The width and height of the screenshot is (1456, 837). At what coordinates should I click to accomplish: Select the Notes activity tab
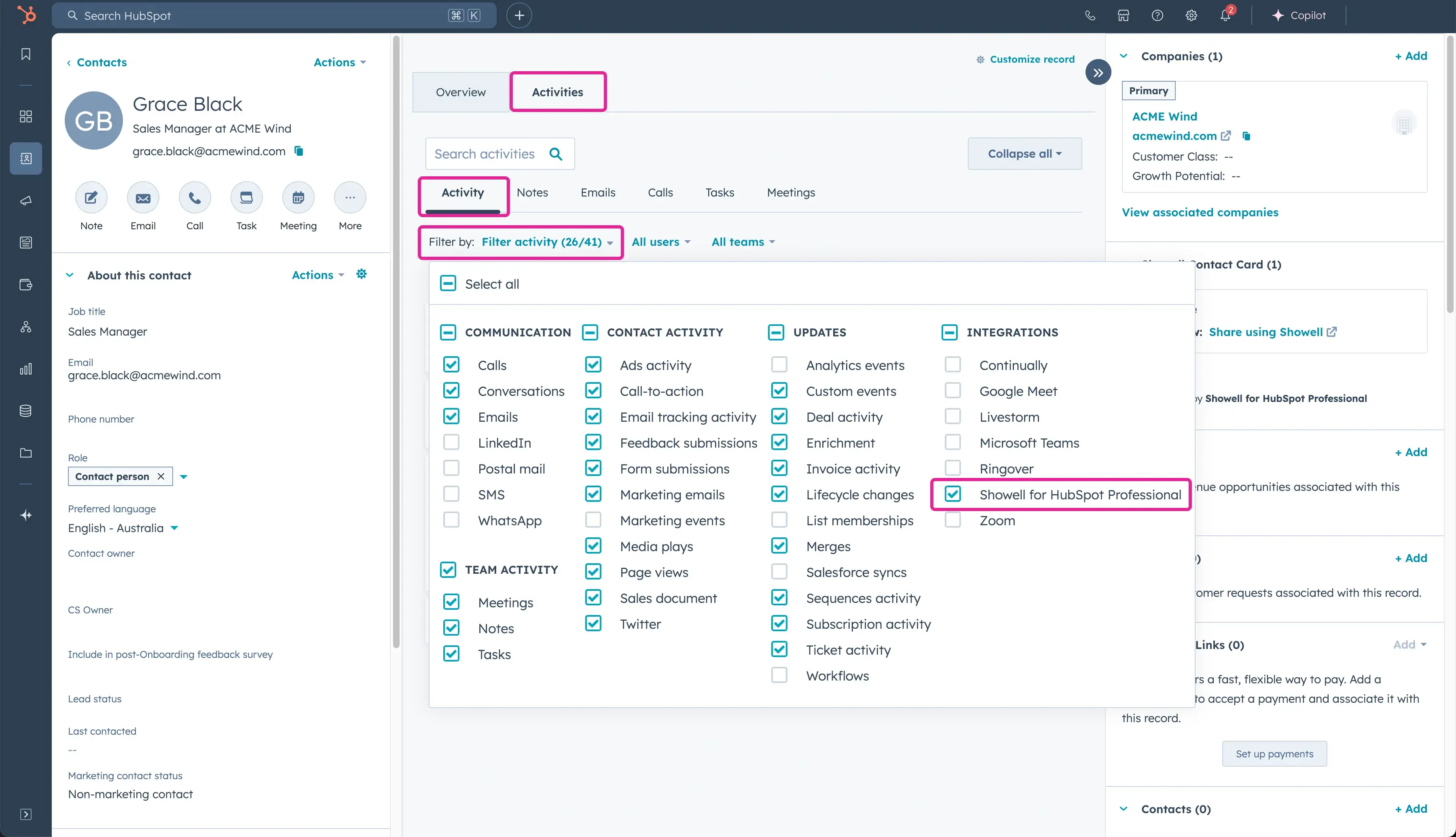532,192
